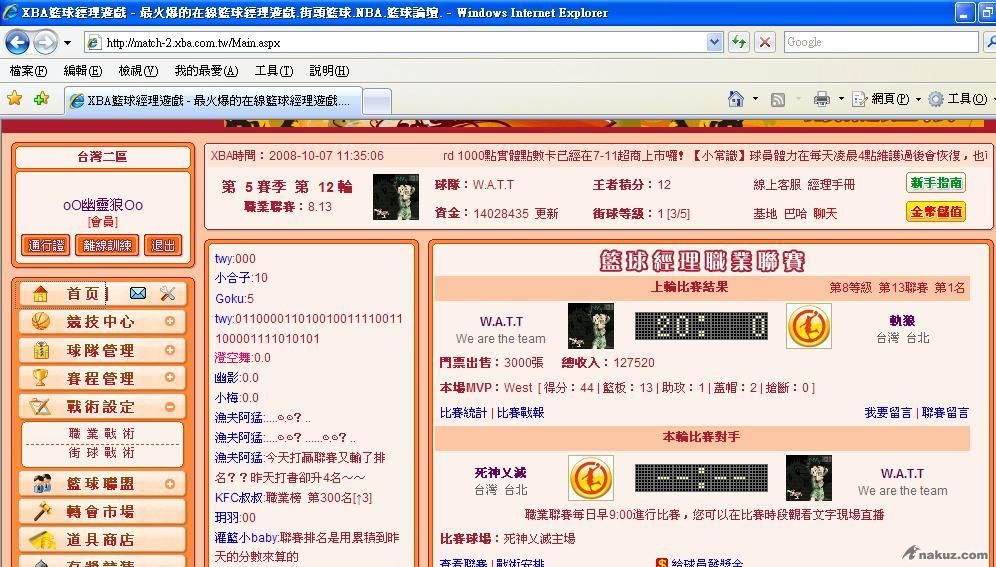Click the 軌狼 team logo
Image resolution: width=996 pixels, height=567 pixels.
click(809, 326)
